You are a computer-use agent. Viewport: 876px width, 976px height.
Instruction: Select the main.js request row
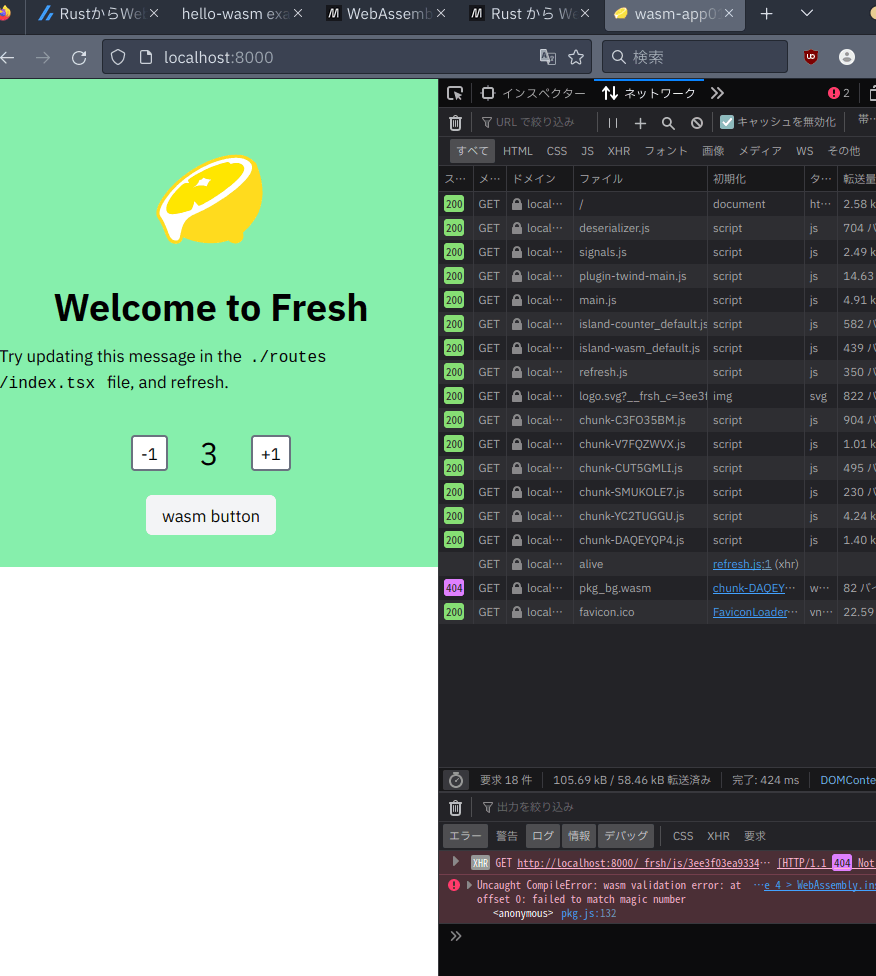click(x=657, y=300)
